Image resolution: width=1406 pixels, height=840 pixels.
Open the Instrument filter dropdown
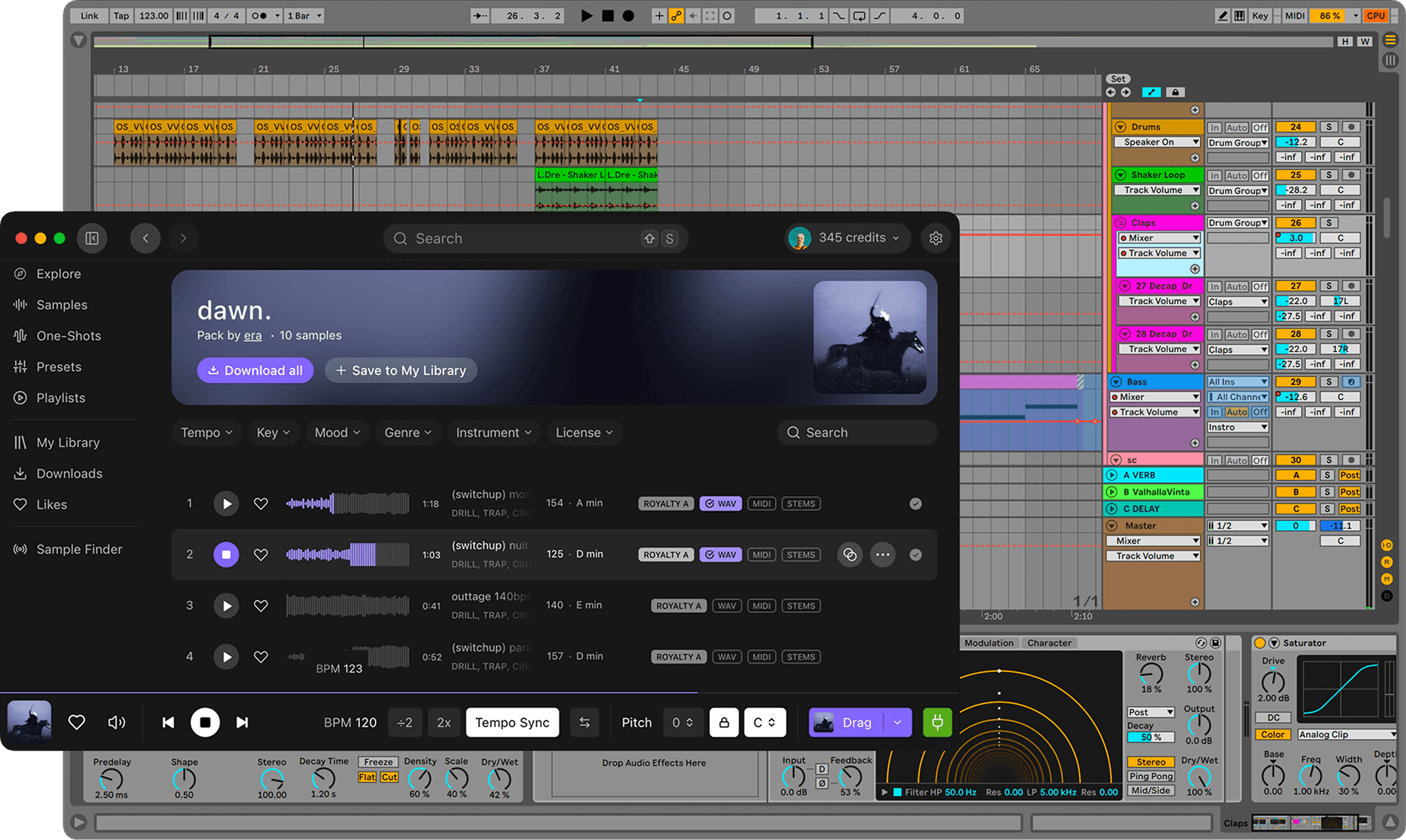[x=494, y=432]
